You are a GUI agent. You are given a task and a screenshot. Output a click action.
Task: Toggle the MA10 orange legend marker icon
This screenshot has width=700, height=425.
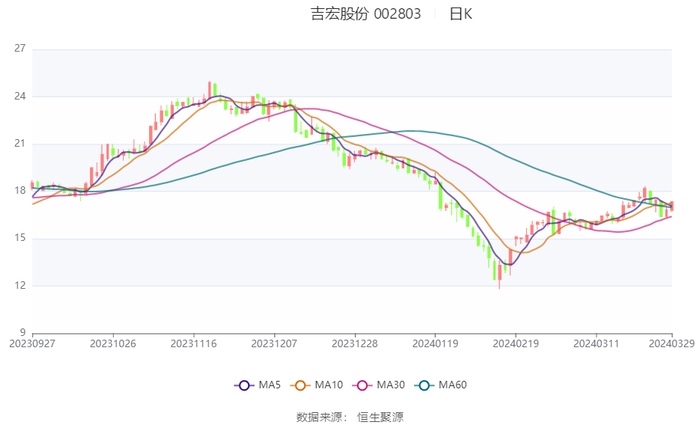[301, 385]
